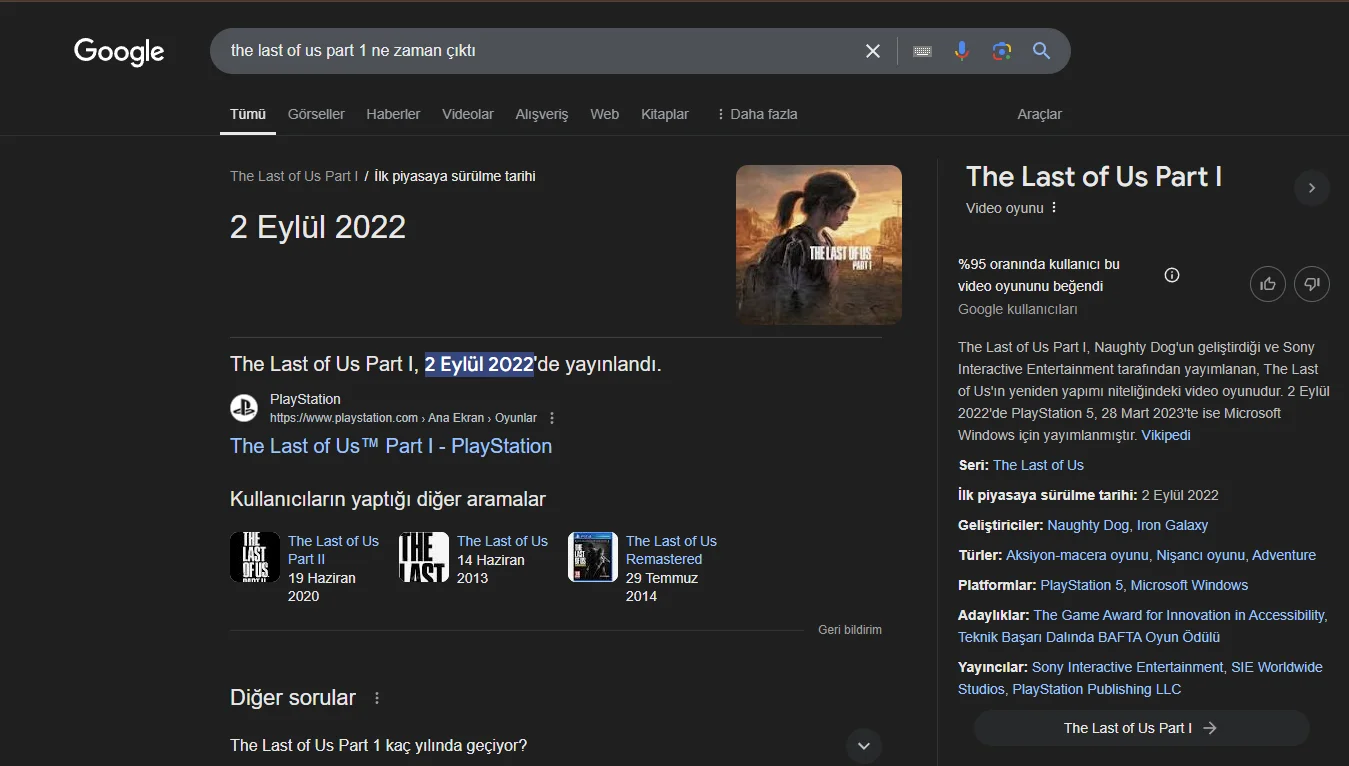Click The Last of Us Remastered box thumbnail
This screenshot has height=766, width=1349.
click(593, 557)
